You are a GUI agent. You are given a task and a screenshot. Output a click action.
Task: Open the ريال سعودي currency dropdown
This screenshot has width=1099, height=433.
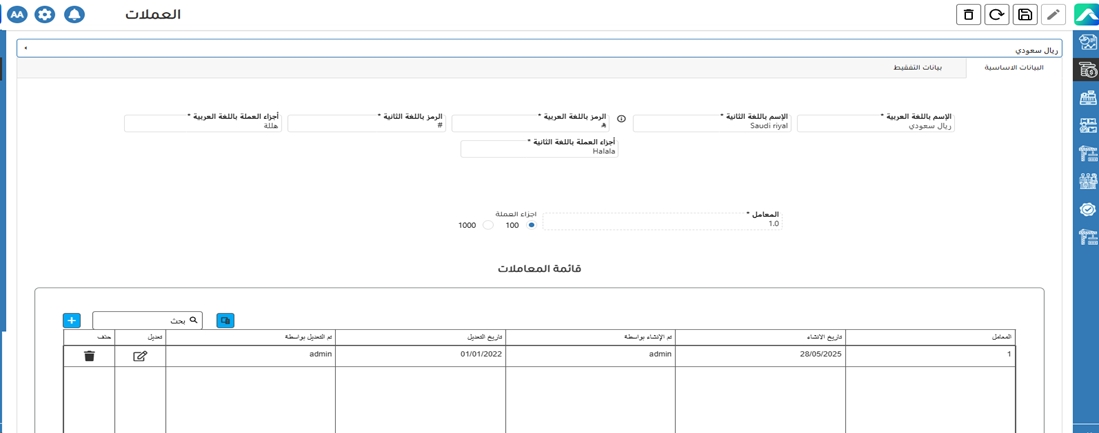click(539, 48)
